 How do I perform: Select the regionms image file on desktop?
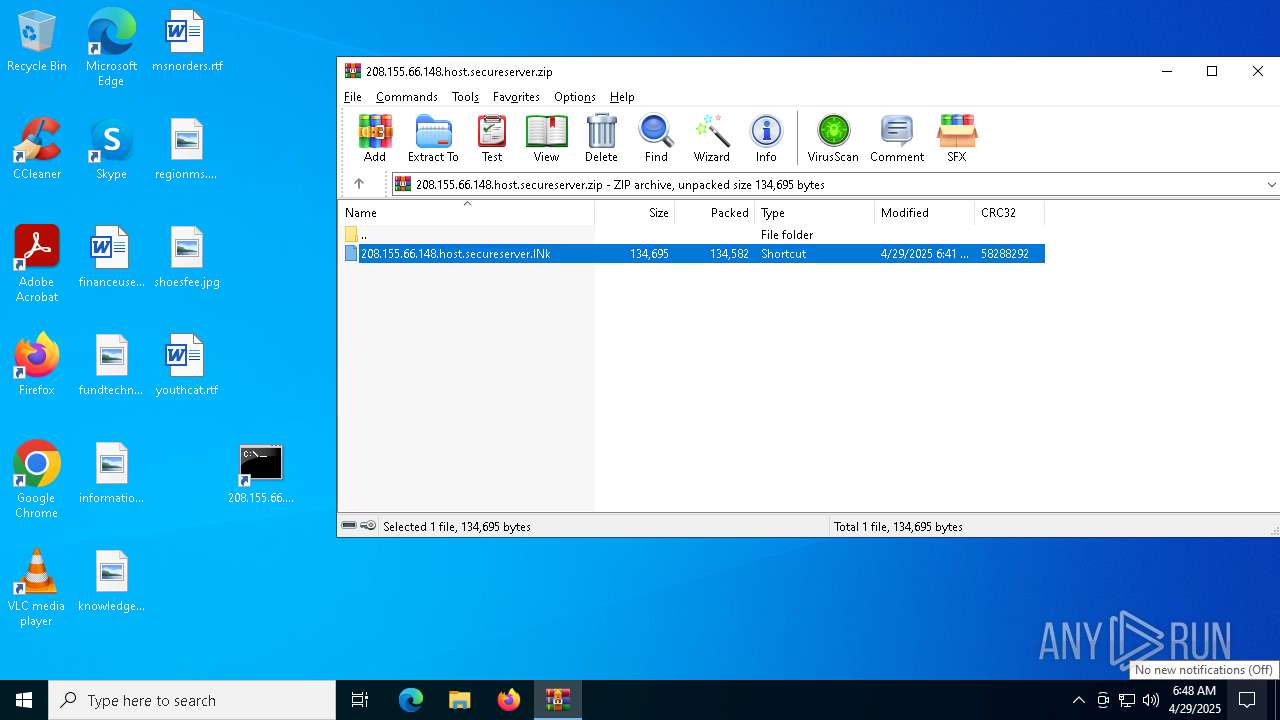[x=187, y=150]
